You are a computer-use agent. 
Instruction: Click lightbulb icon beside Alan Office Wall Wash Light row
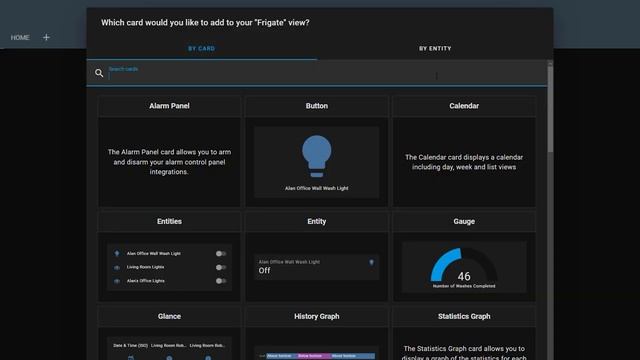click(117, 253)
